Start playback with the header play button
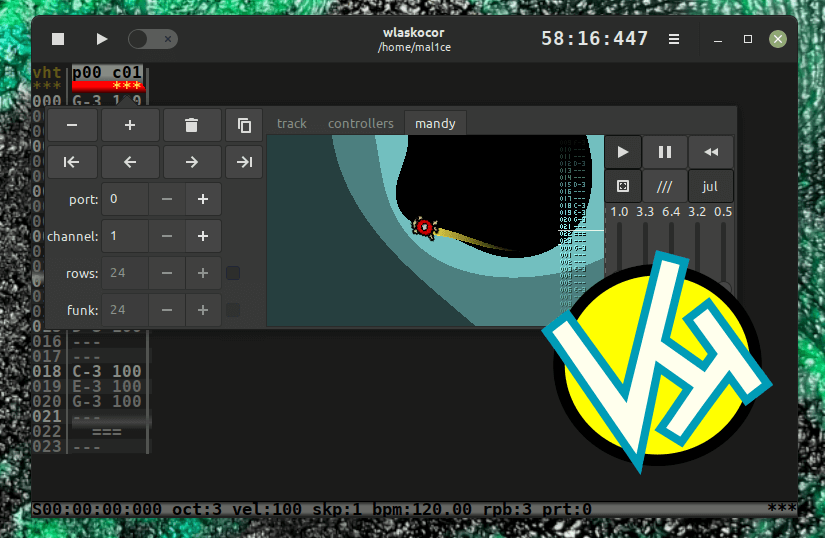Screen dimensions: 825x538 pos(102,39)
